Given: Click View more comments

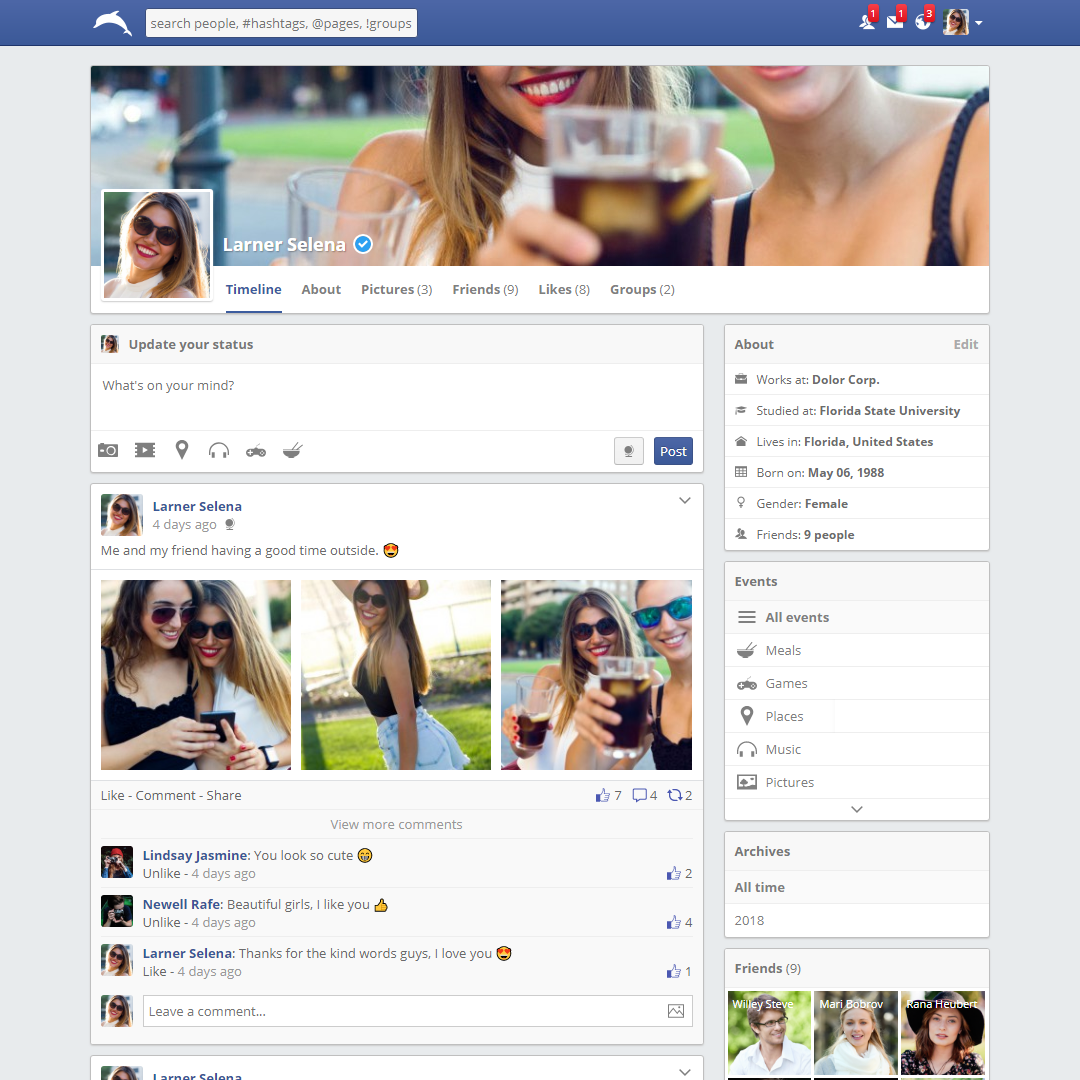Looking at the screenshot, I should (396, 824).
